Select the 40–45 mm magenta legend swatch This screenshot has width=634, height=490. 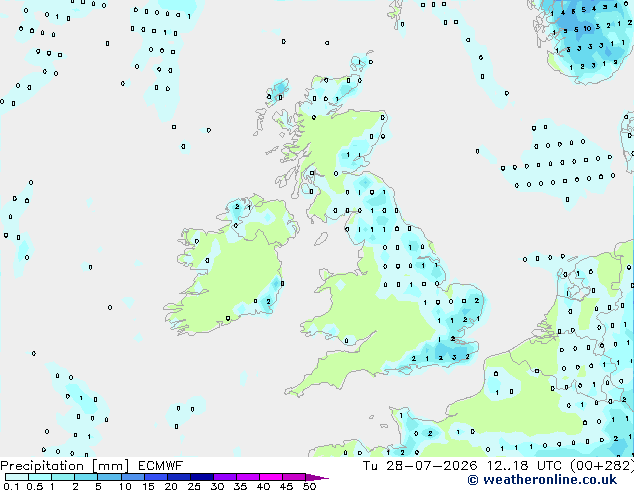271,477
